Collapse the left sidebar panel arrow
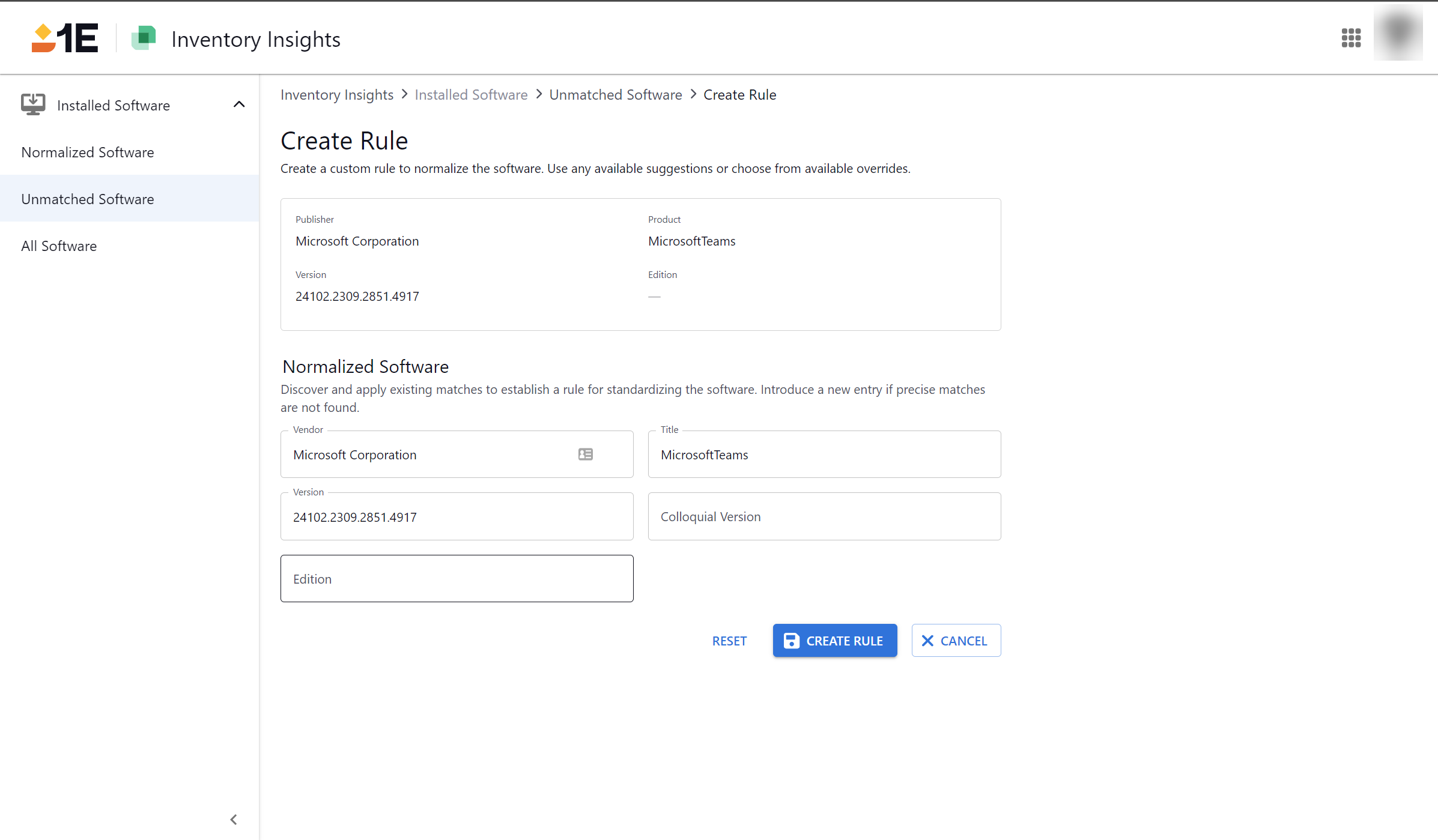This screenshot has width=1438, height=840. point(234,820)
